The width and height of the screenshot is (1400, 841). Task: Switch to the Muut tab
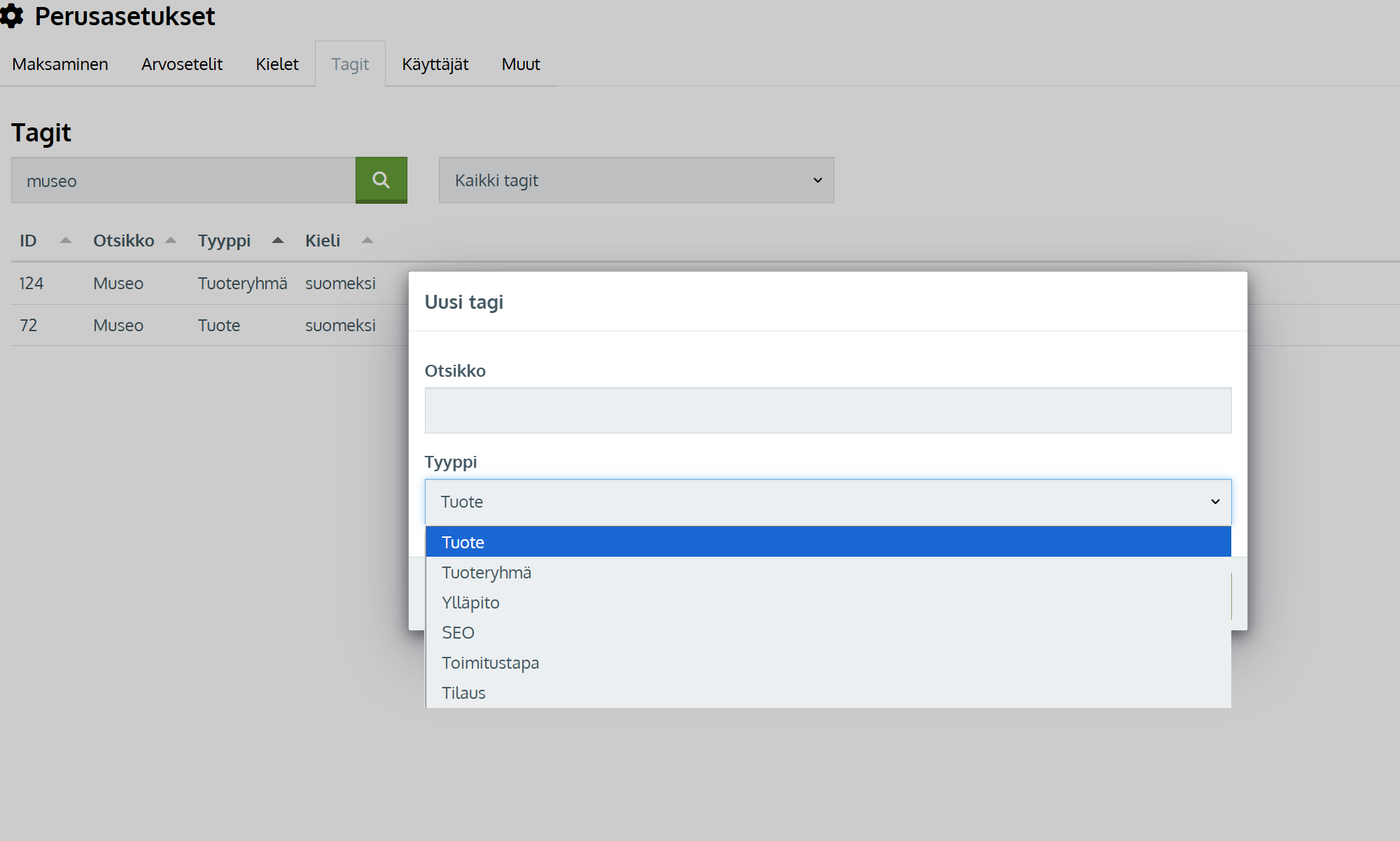pyautogui.click(x=521, y=64)
